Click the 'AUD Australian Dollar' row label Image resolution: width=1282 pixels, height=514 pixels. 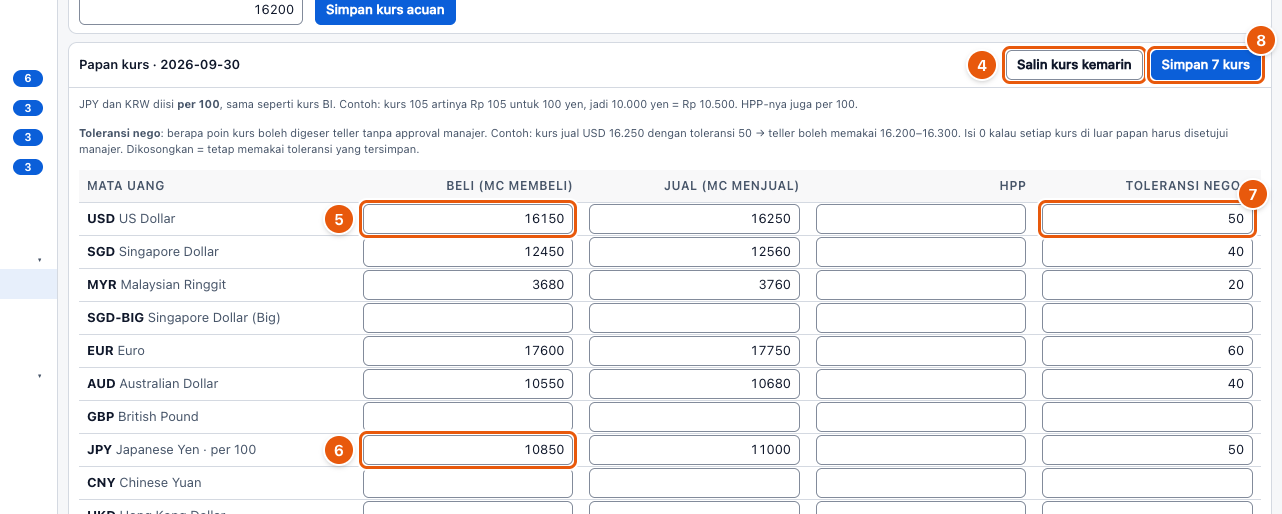click(x=152, y=384)
